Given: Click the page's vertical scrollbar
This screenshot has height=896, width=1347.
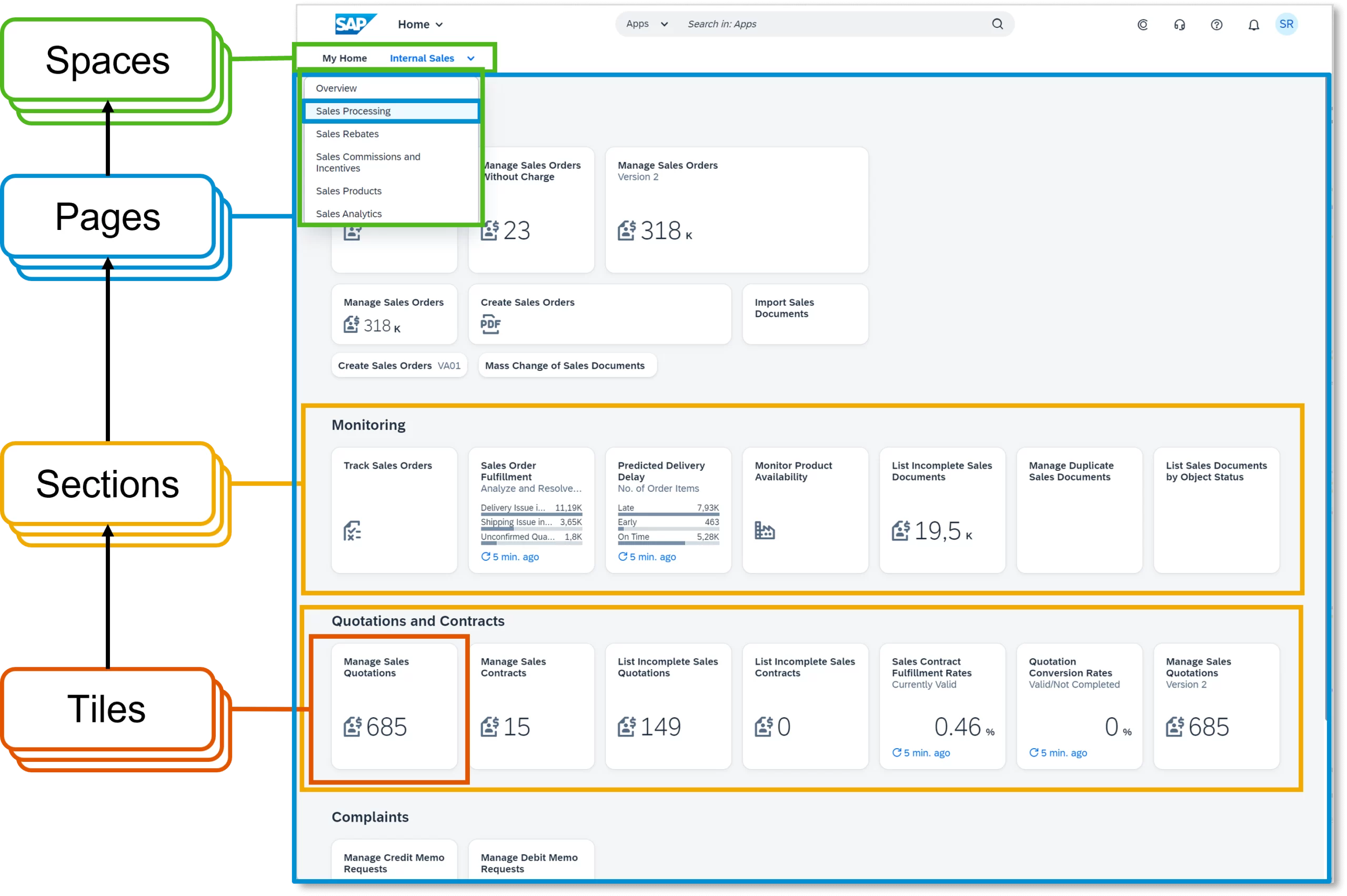Looking at the screenshot, I should pyautogui.click(x=1327, y=400).
